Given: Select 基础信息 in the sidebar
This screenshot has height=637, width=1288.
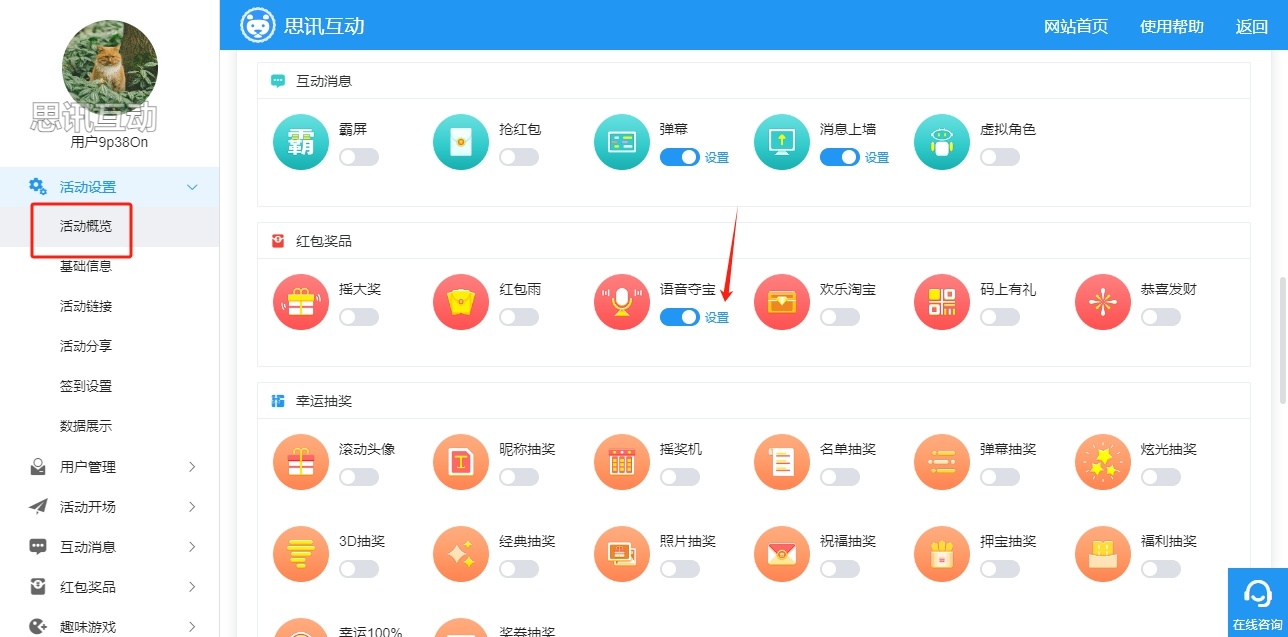Looking at the screenshot, I should (x=86, y=266).
